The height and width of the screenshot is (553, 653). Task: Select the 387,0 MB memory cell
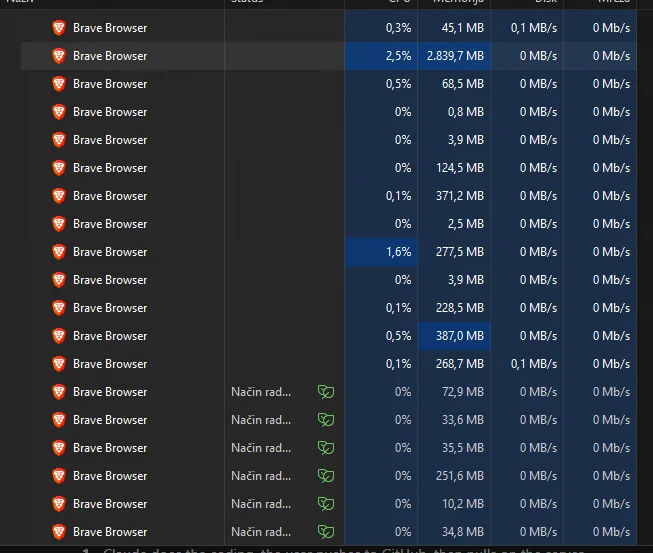click(454, 336)
